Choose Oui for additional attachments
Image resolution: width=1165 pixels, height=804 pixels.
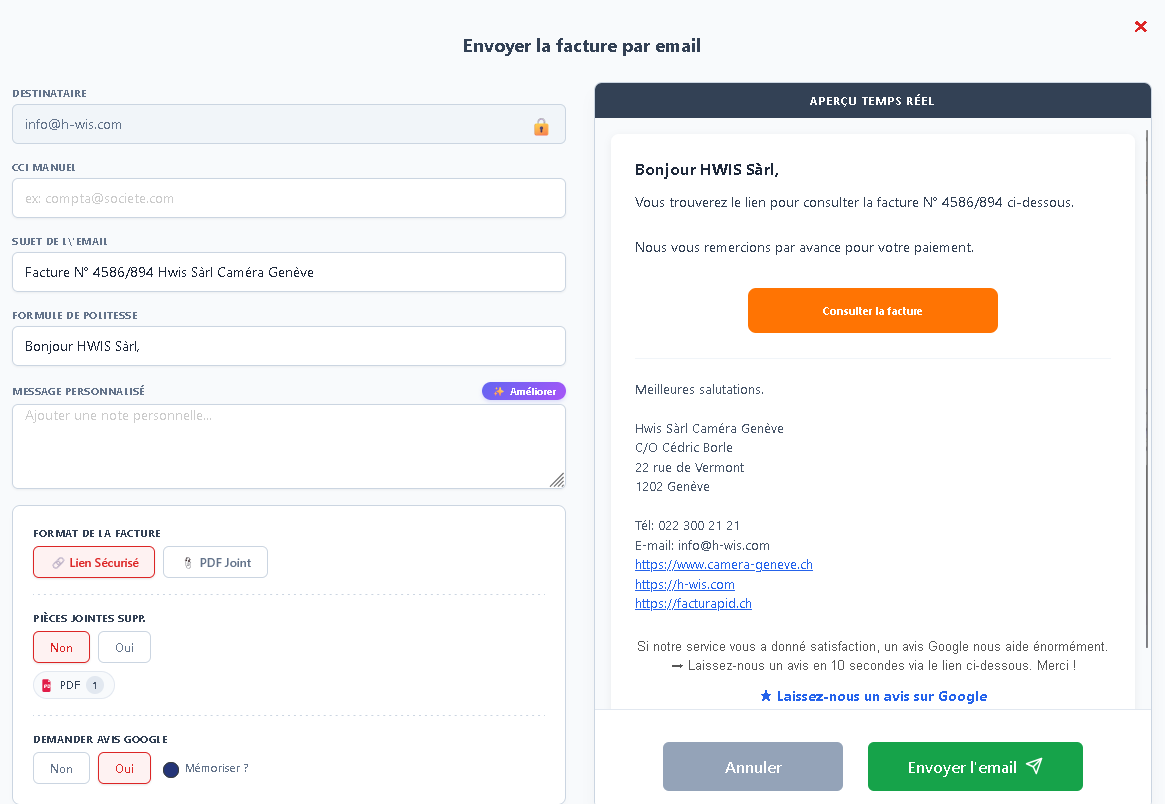(124, 648)
